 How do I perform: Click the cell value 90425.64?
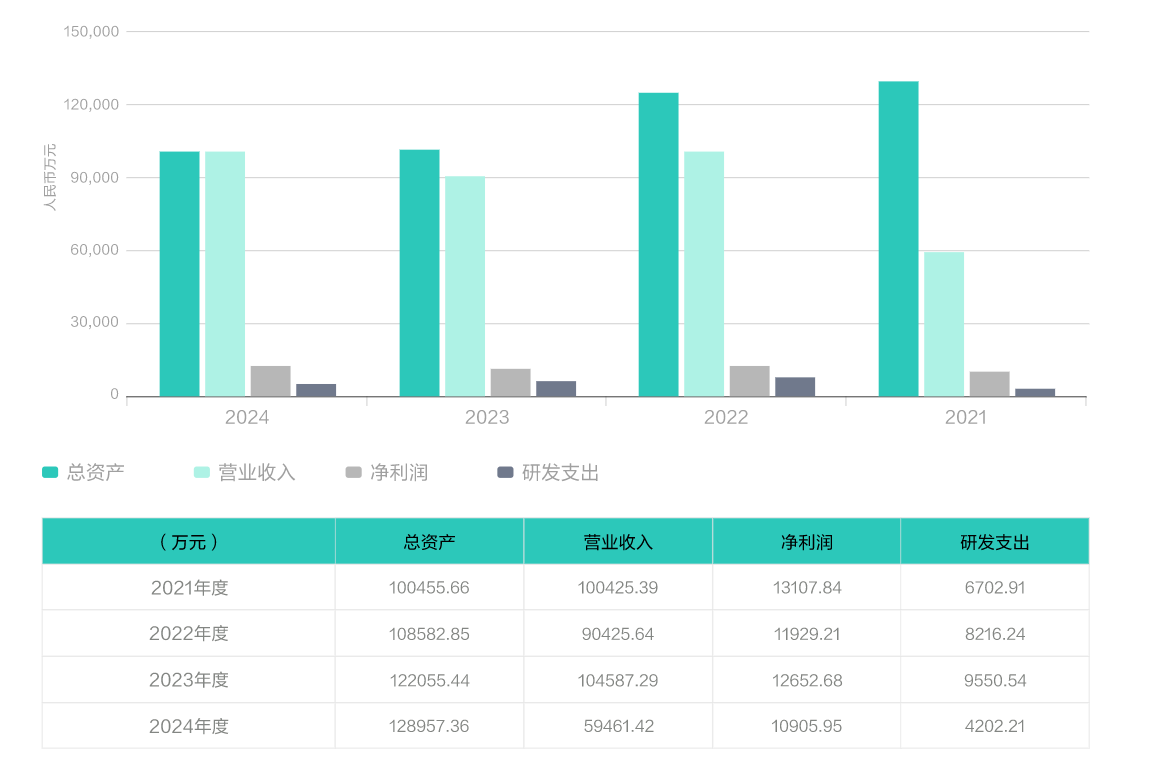(618, 634)
